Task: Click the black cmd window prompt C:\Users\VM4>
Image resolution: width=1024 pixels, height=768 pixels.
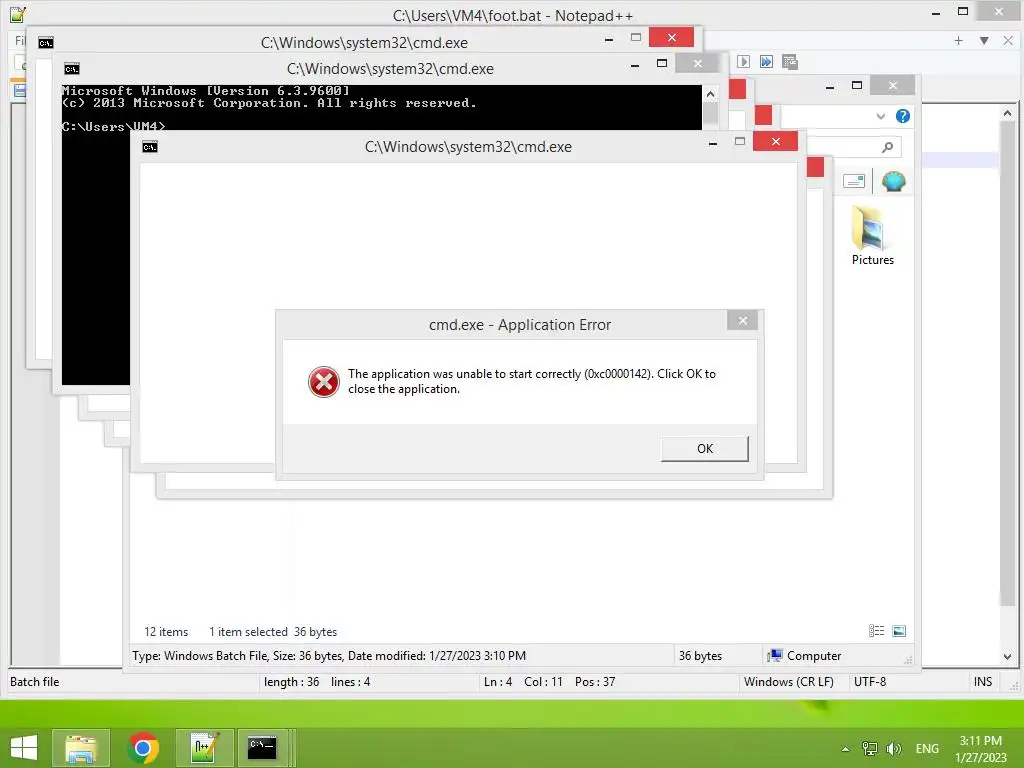Action: point(114,126)
